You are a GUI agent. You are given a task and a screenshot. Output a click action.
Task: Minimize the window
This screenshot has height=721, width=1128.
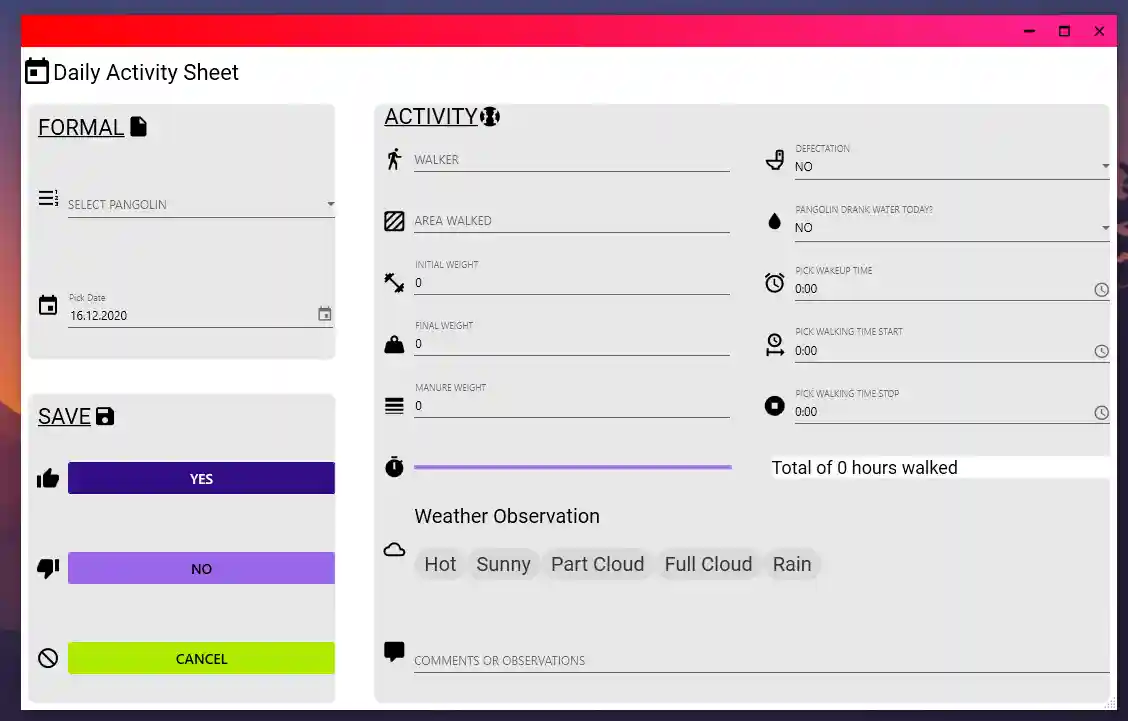tap(1029, 31)
